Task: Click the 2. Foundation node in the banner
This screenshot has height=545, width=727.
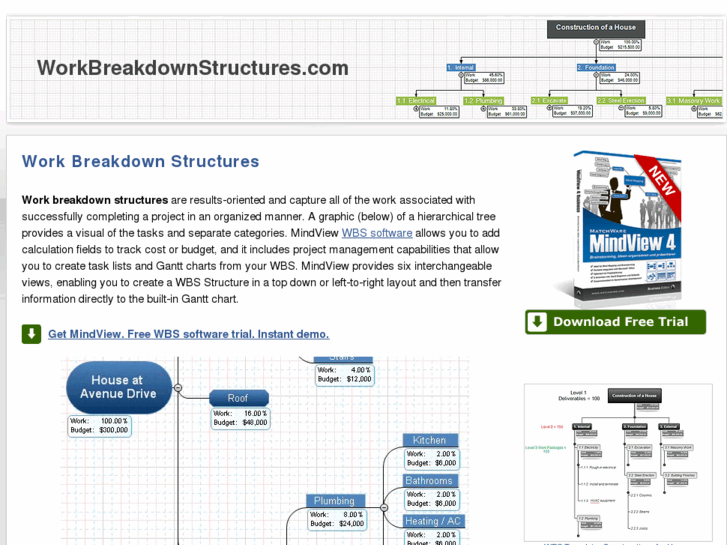Action: (596, 67)
